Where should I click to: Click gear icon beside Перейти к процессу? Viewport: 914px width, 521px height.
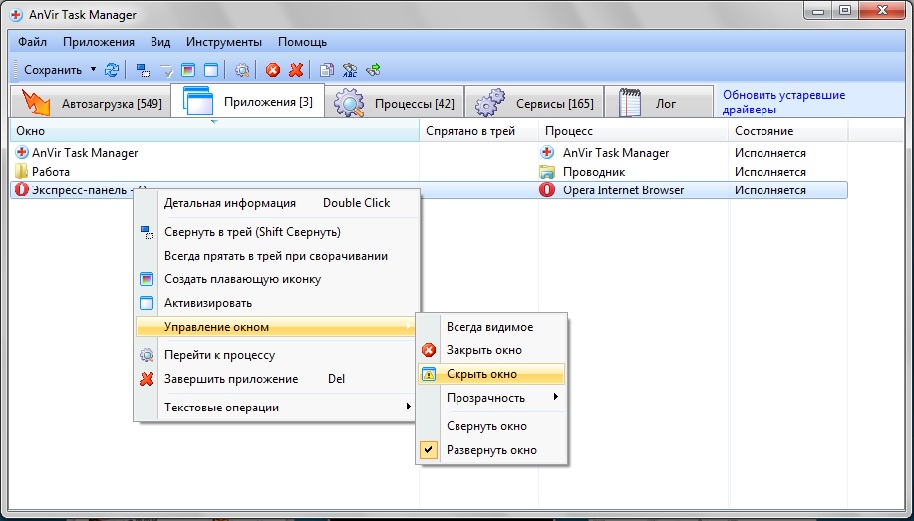tap(147, 355)
